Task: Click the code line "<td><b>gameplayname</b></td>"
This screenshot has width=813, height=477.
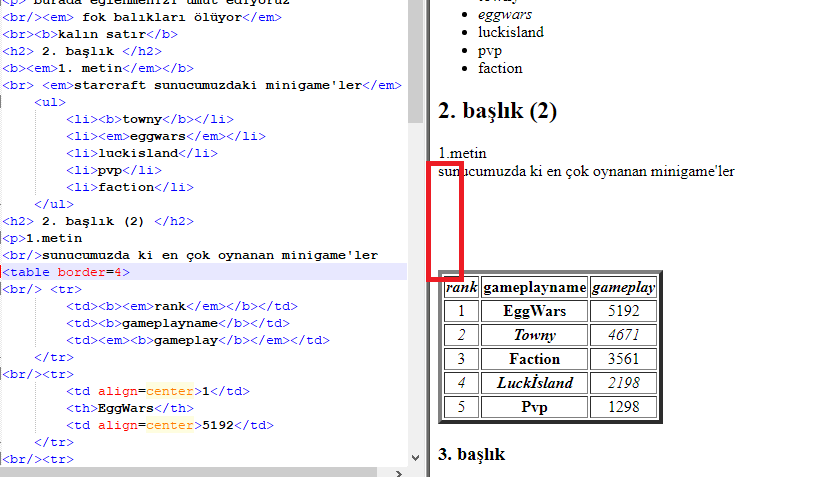Action: (178, 324)
